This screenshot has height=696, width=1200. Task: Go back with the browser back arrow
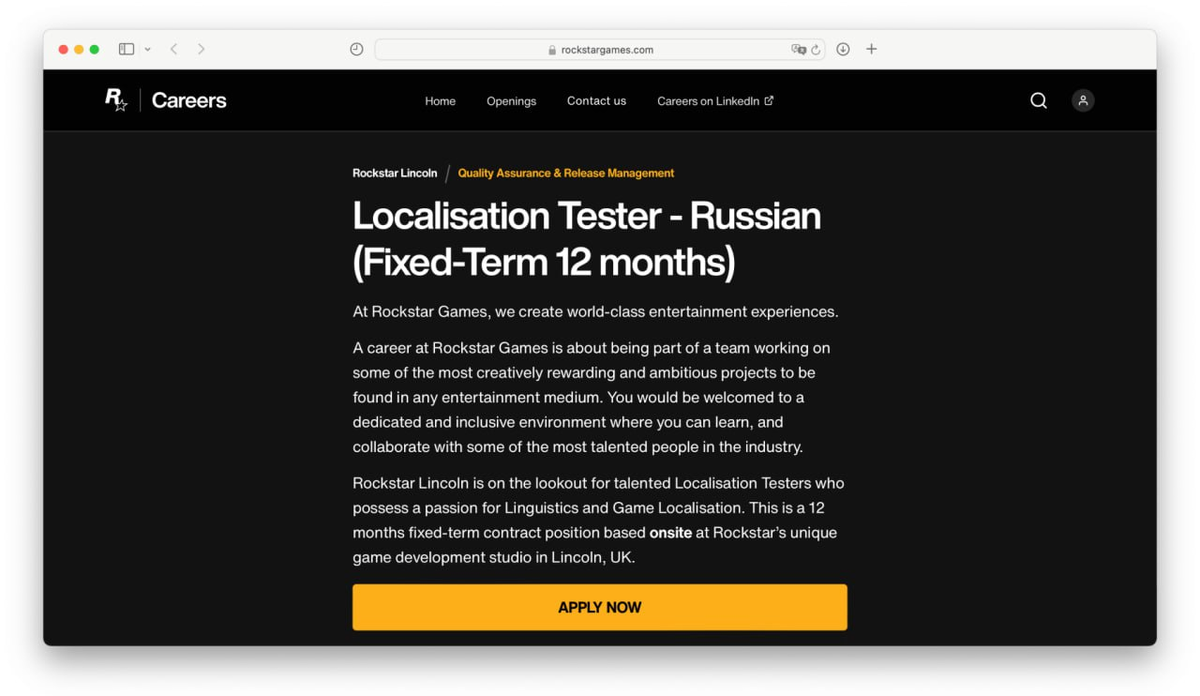(x=174, y=49)
